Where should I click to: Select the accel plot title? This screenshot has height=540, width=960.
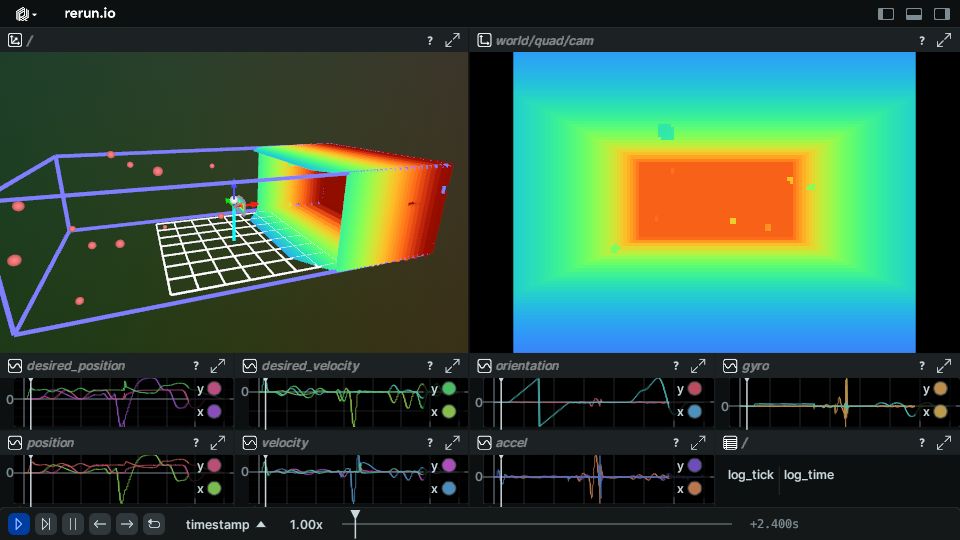pos(511,443)
